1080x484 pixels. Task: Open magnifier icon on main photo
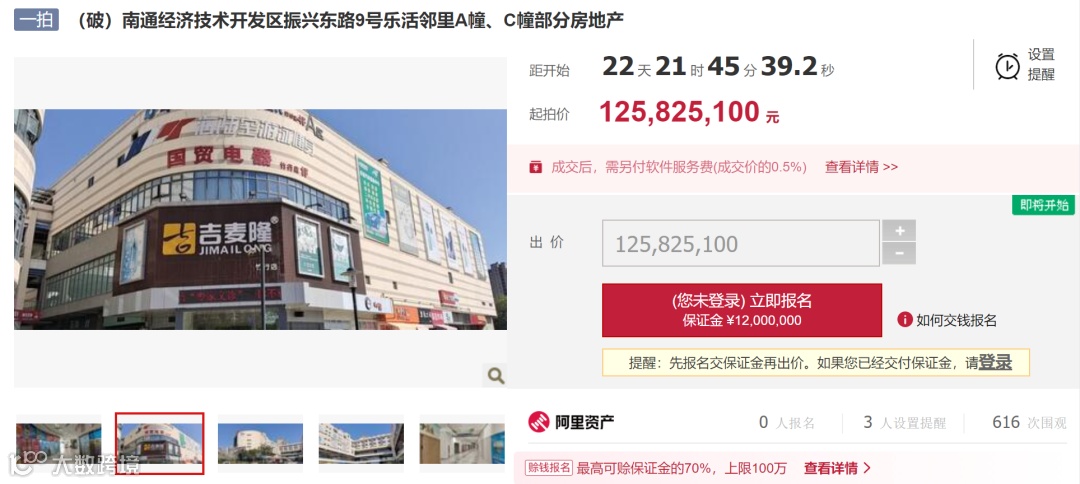(495, 375)
